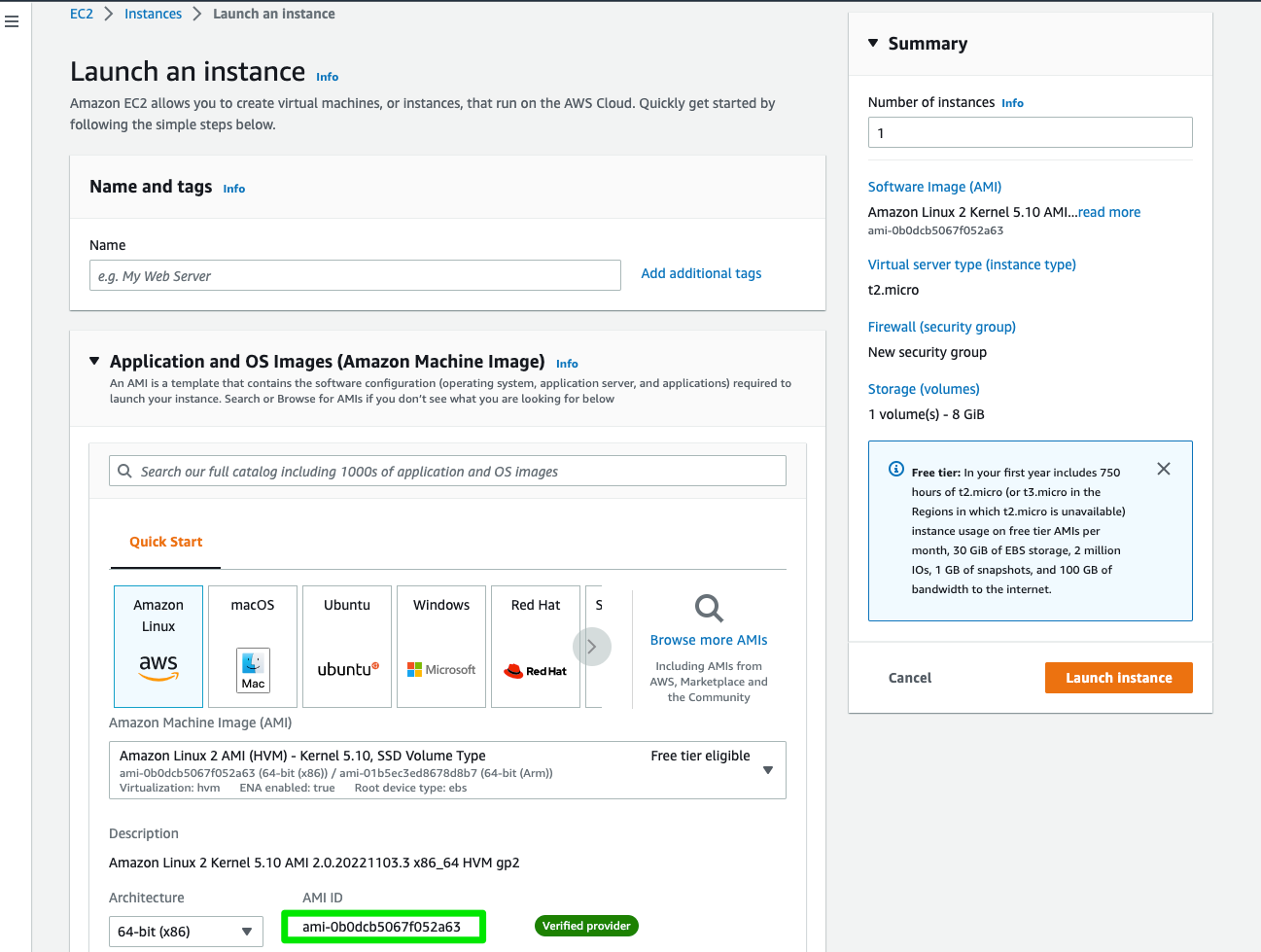Click the search magnifier icon in AMI search

[x=125, y=471]
